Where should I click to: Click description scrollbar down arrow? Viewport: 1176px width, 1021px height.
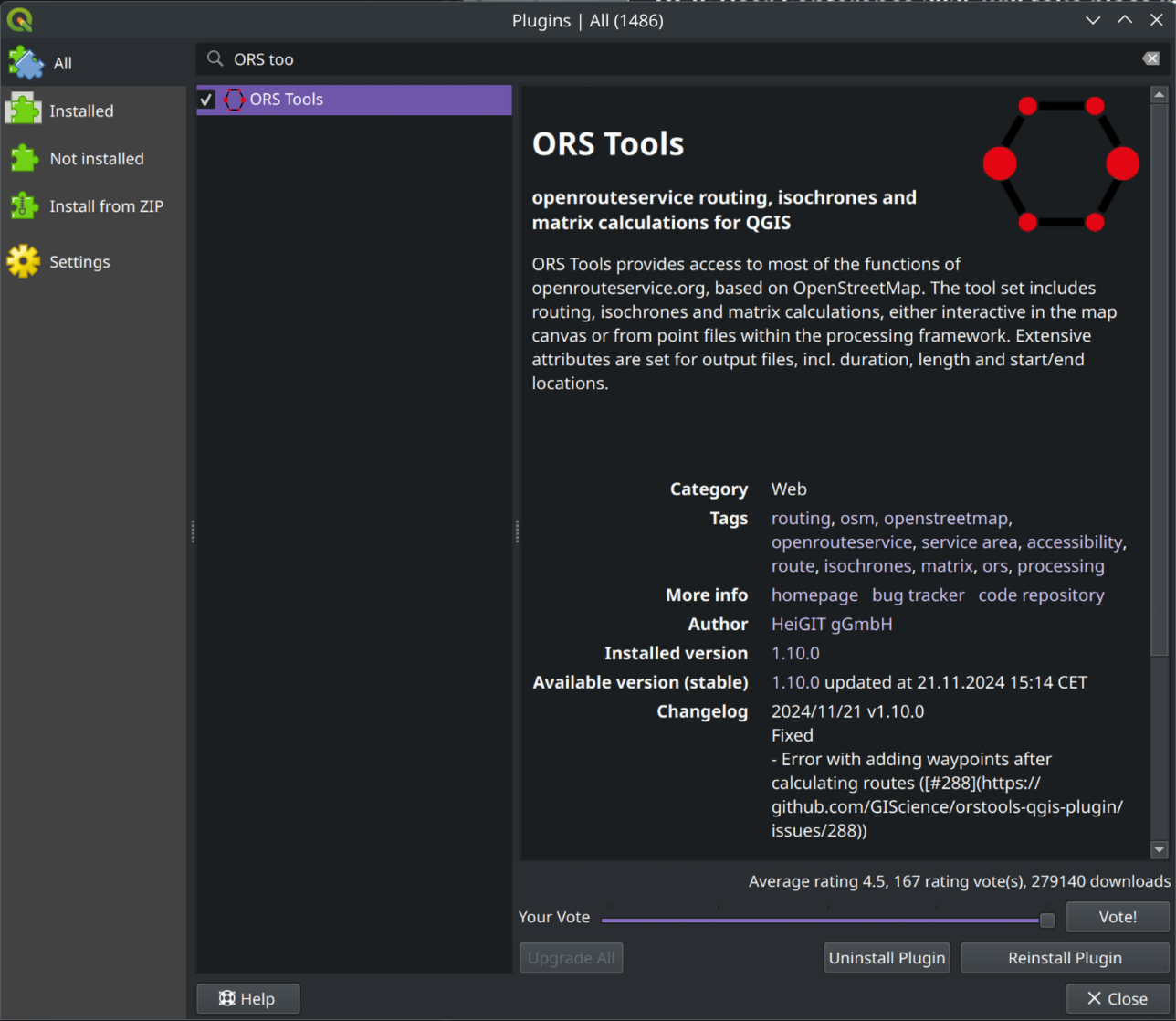[x=1159, y=850]
